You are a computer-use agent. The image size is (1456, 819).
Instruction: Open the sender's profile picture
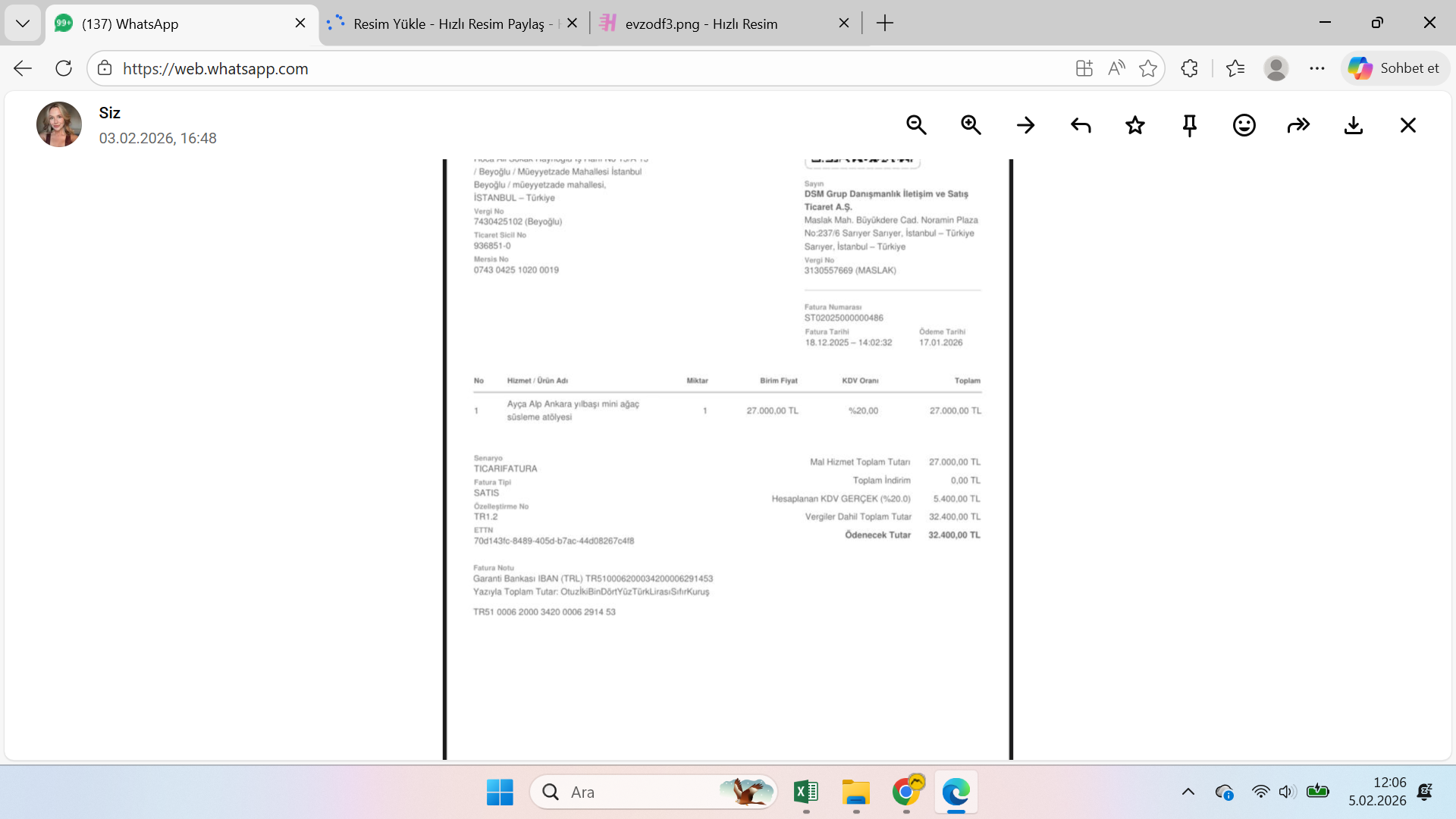click(59, 124)
